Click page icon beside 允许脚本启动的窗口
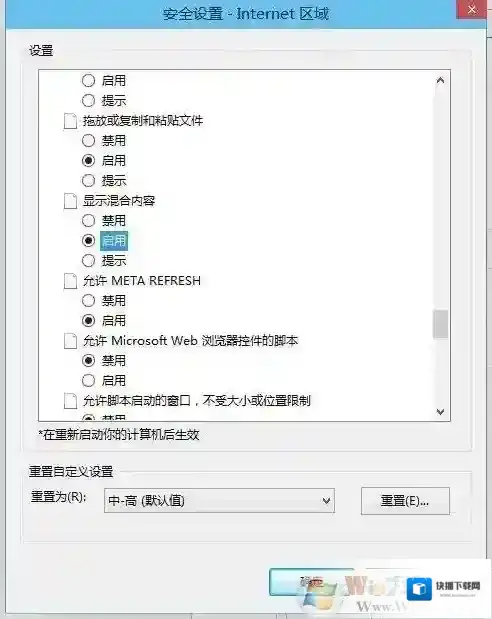The image size is (492, 619). coord(70,401)
